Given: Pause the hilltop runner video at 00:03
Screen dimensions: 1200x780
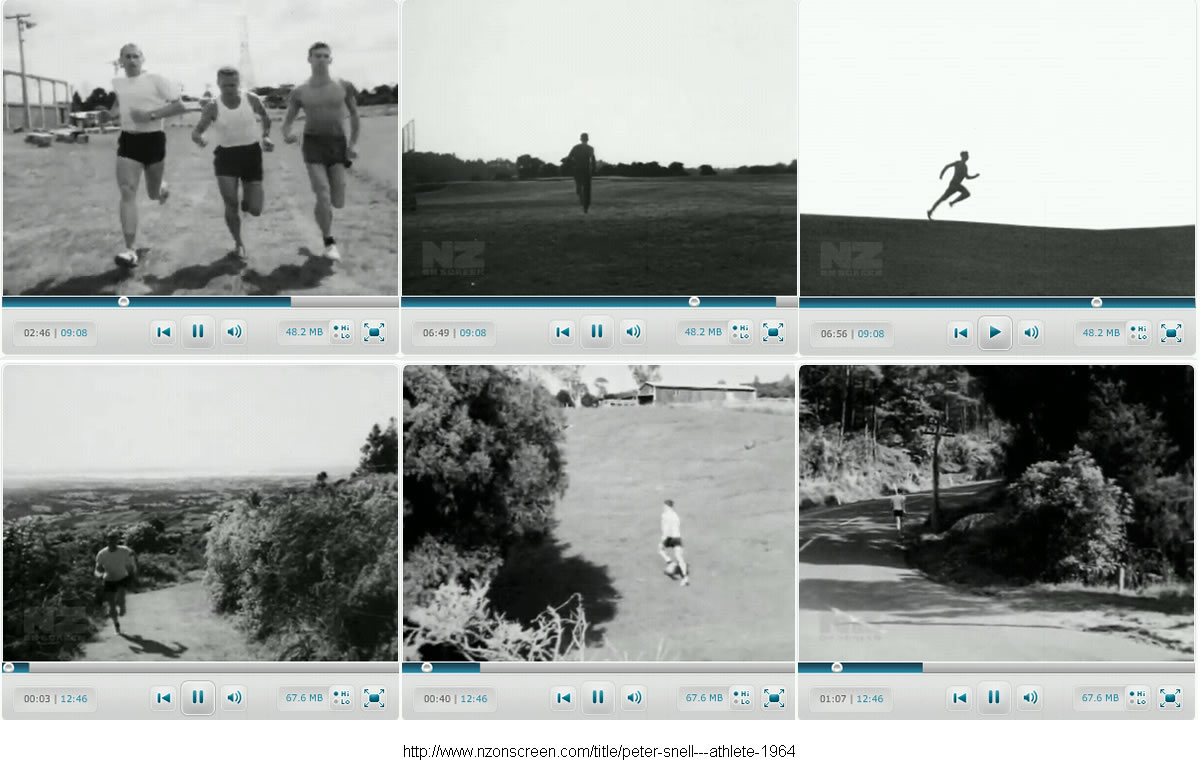Looking at the screenshot, I should click(197, 698).
